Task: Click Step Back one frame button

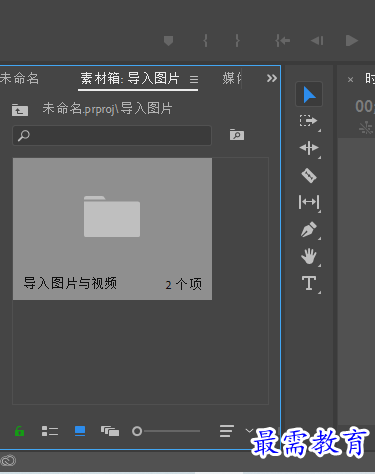Action: 317,41
